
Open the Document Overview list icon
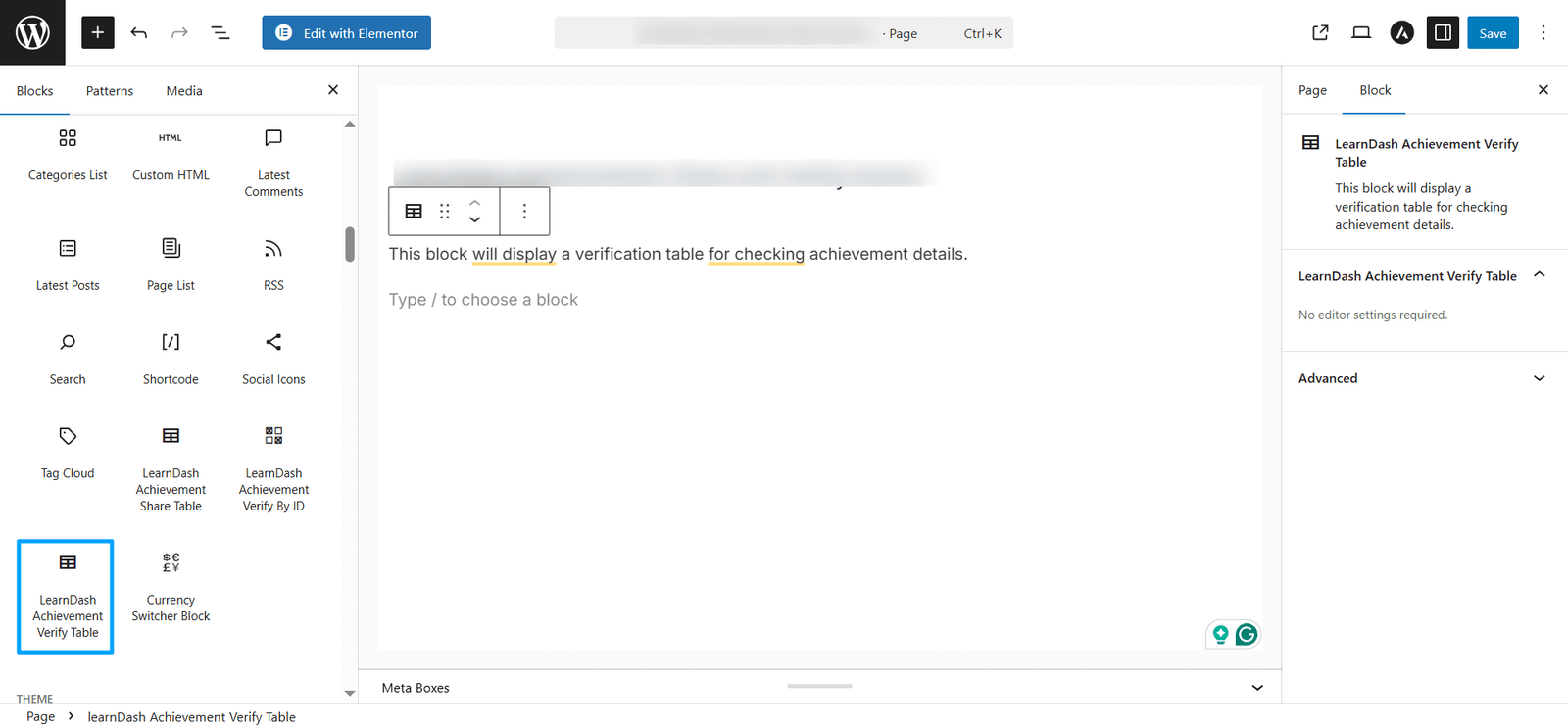(220, 32)
